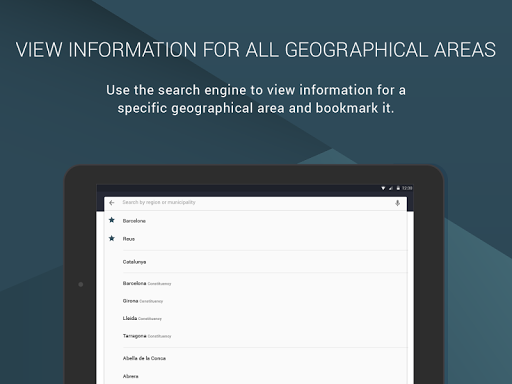This screenshot has height=384, width=512.
Task: Toggle the bookmark star next to Reus
Action: click(x=112, y=238)
